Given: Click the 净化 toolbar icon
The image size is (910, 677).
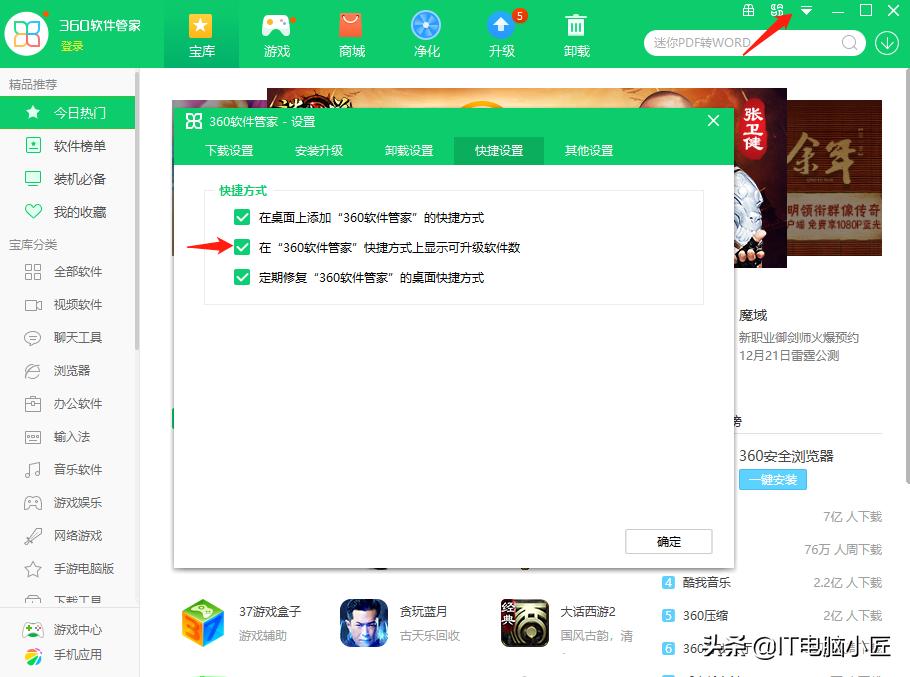Looking at the screenshot, I should (x=426, y=33).
